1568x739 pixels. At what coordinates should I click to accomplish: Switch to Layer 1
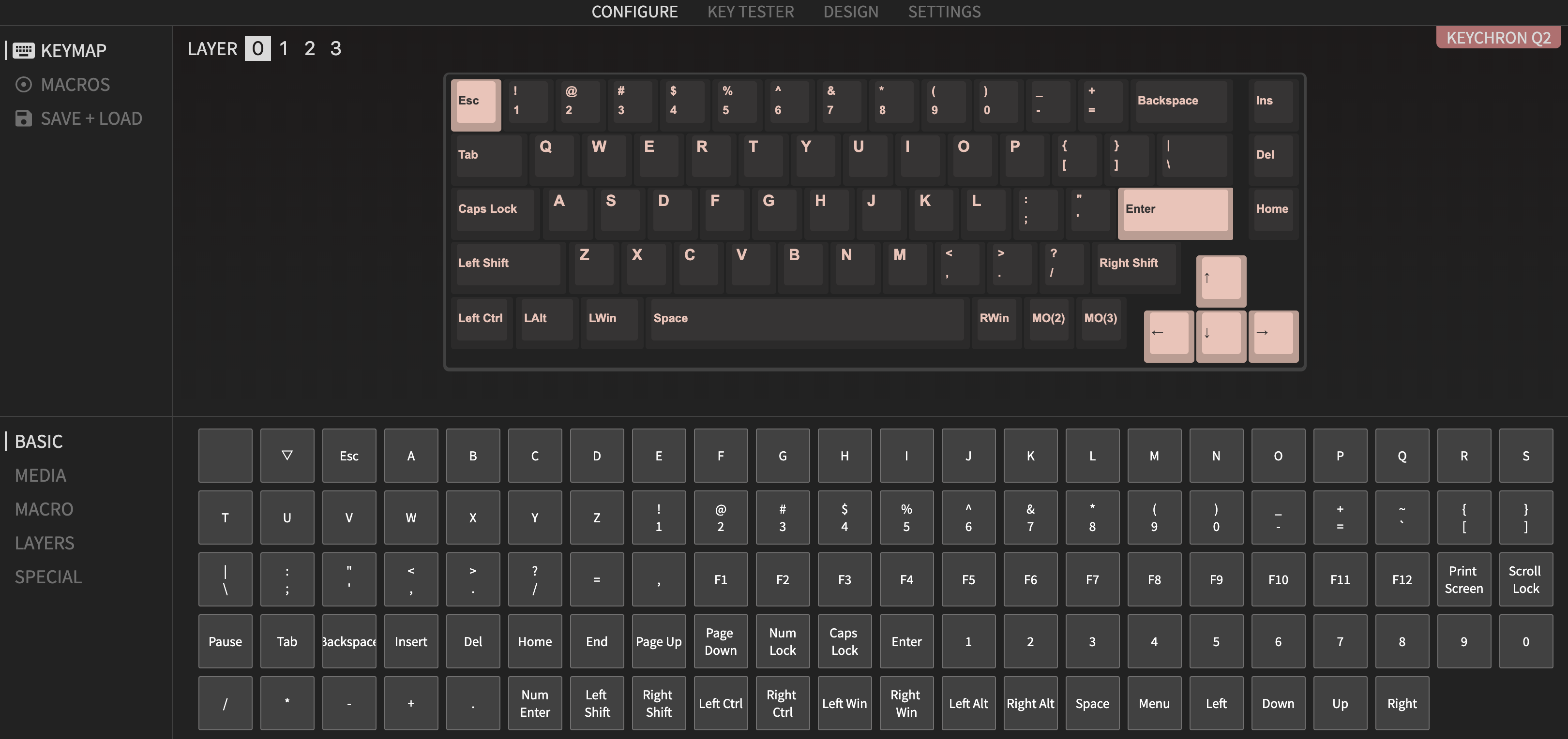click(x=283, y=47)
